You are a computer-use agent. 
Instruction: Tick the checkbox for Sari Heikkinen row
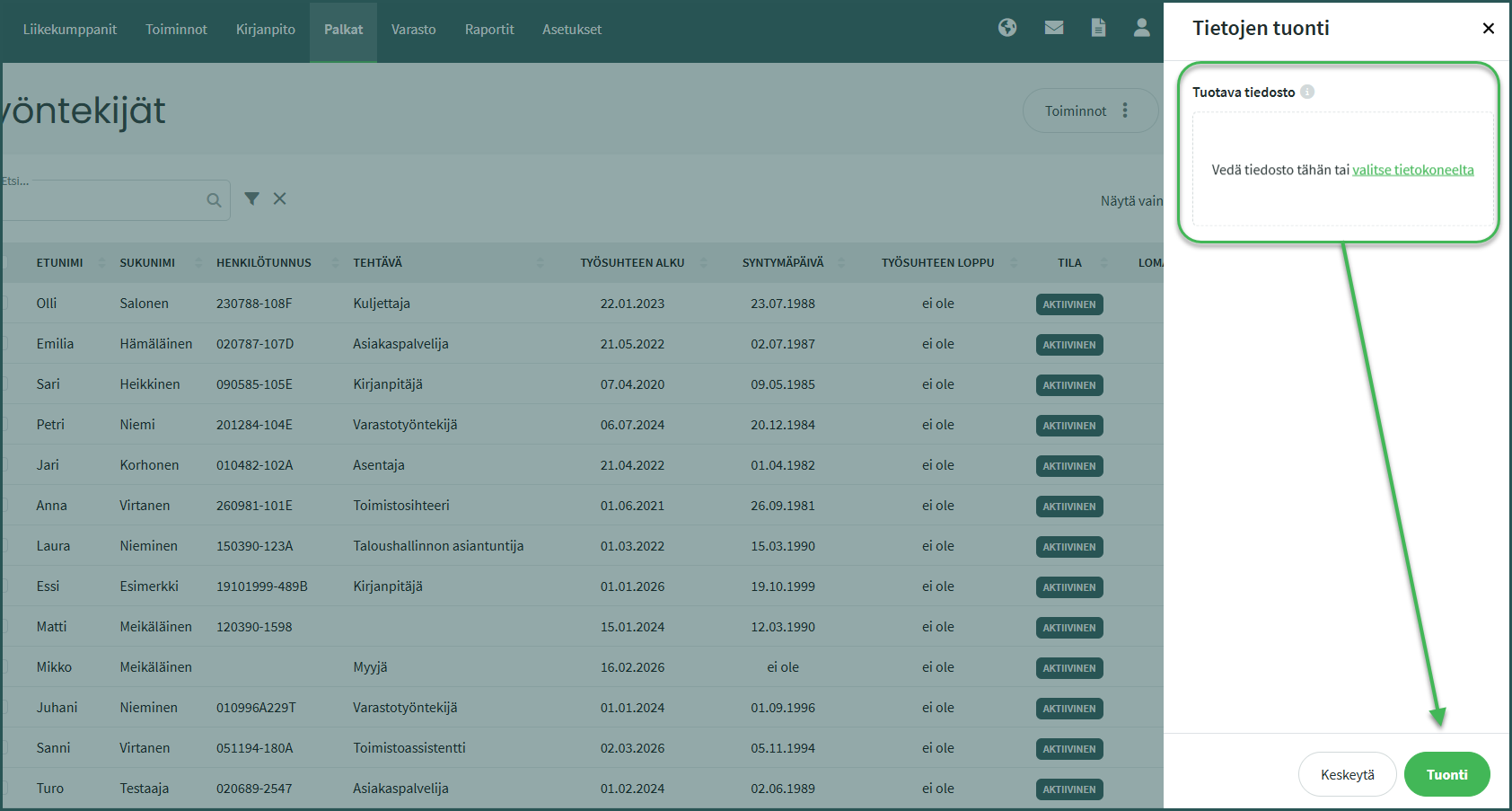[x=4, y=384]
